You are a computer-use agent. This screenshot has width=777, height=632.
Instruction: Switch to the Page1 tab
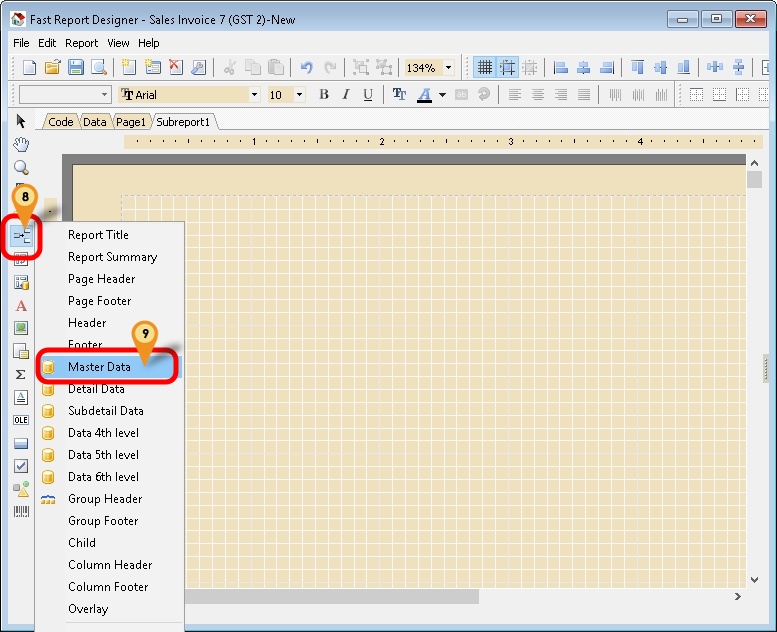point(131,121)
